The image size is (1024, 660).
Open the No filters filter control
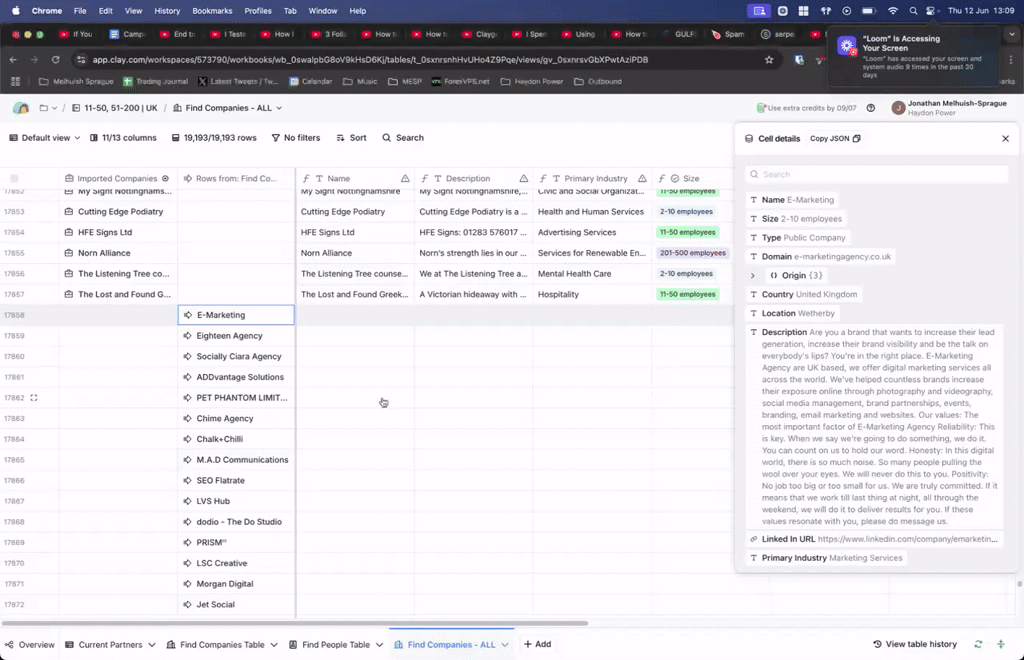[295, 138]
